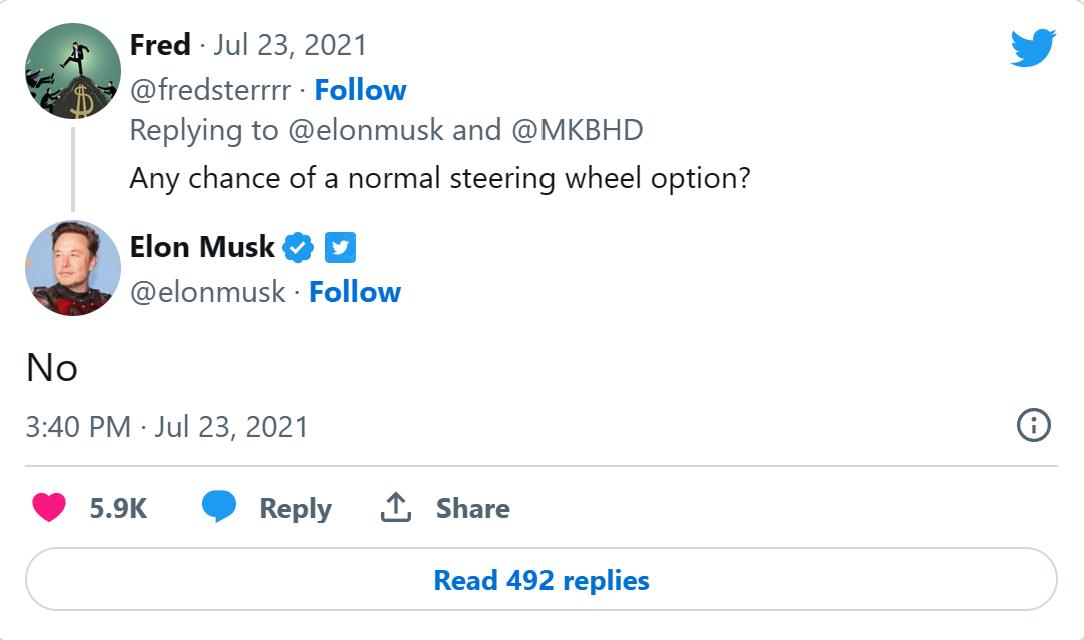Screen dimensions: 1084x640
Task: Click the Twitter bird logo
Action: (x=1032, y=47)
